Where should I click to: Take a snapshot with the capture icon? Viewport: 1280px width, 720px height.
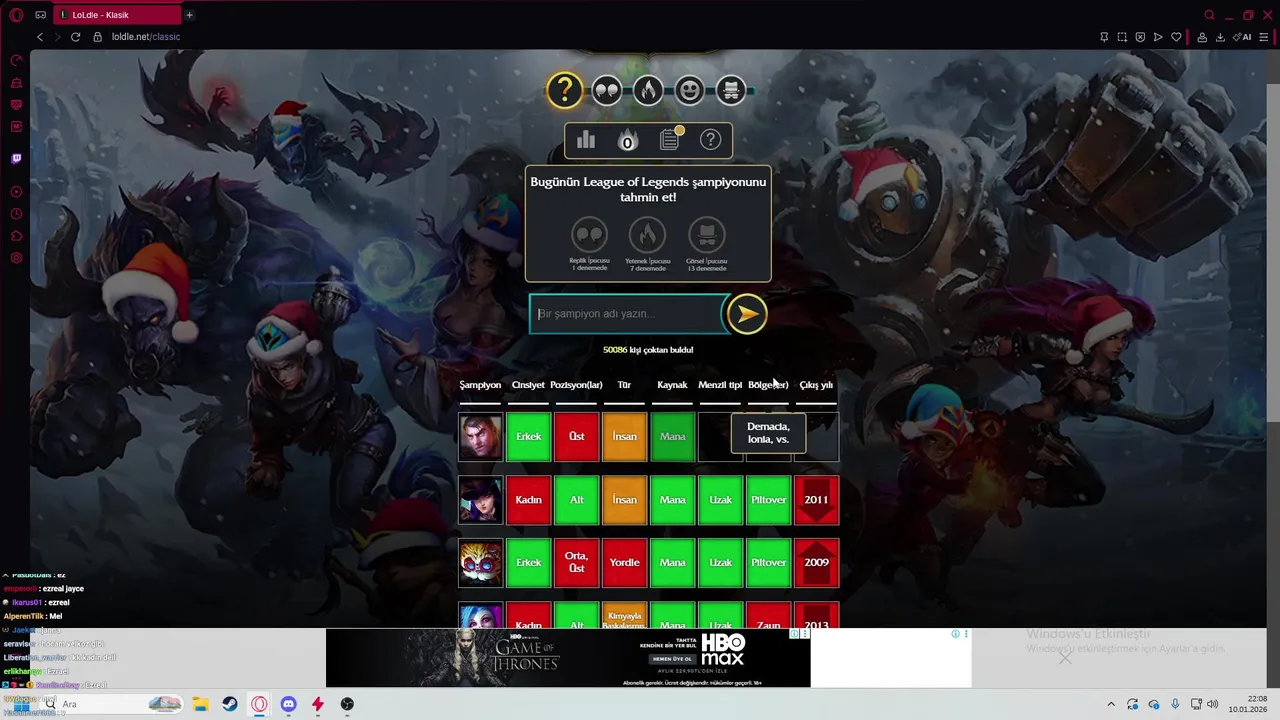coord(1122,37)
